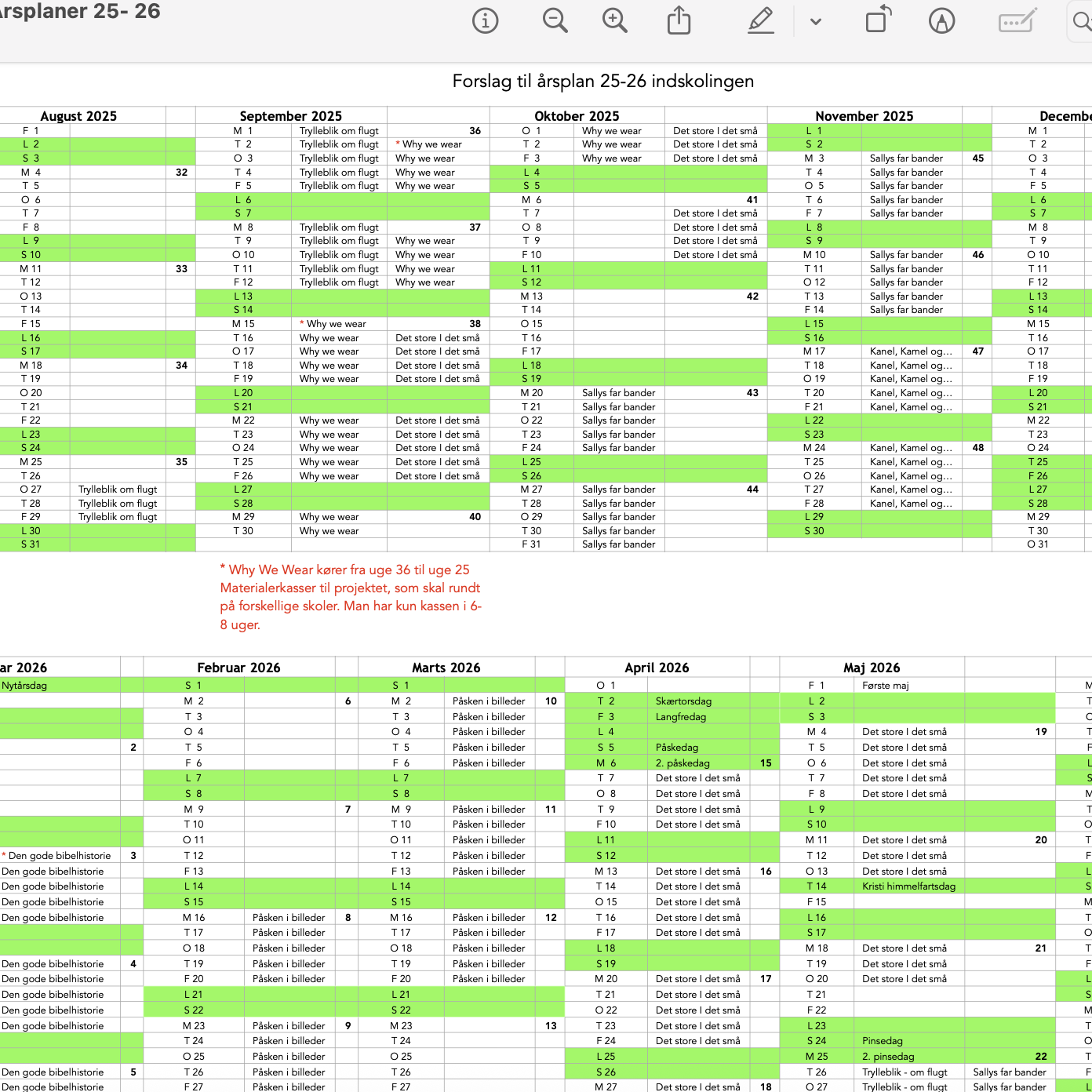Viewport: 1092px width, 1092px height.
Task: Select 'Sallys far bander' on Oktober M 20
Action: click(x=619, y=393)
